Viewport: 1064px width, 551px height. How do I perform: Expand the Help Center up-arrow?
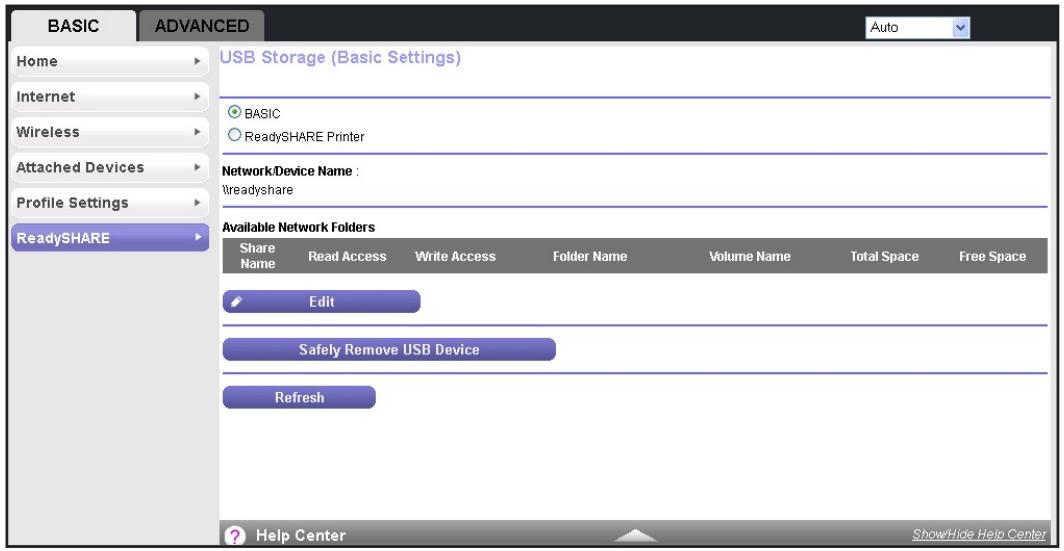pos(634,535)
